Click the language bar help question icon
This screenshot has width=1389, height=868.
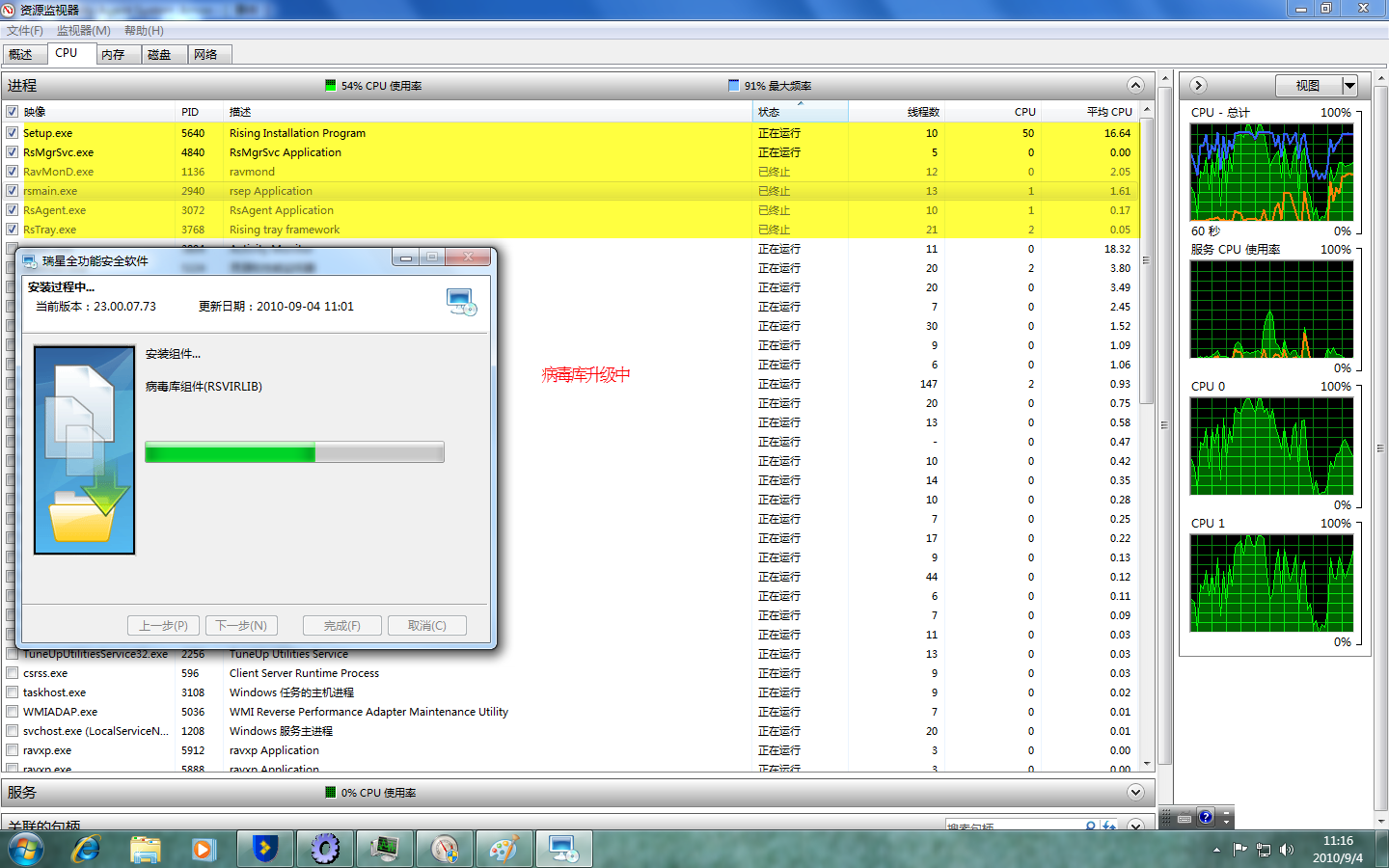click(x=1206, y=818)
